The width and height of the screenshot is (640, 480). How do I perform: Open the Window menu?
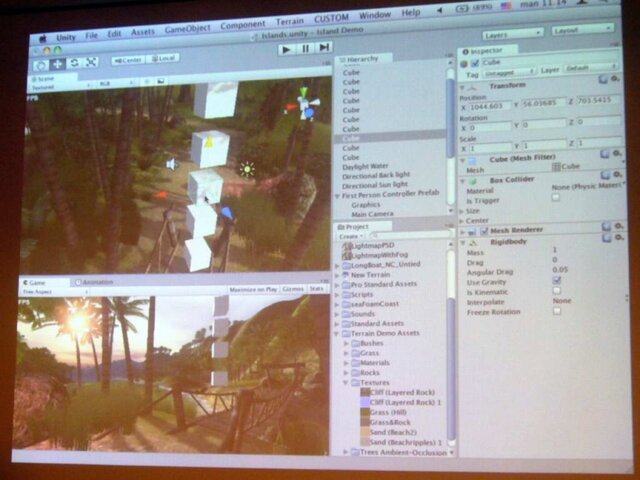(x=375, y=16)
